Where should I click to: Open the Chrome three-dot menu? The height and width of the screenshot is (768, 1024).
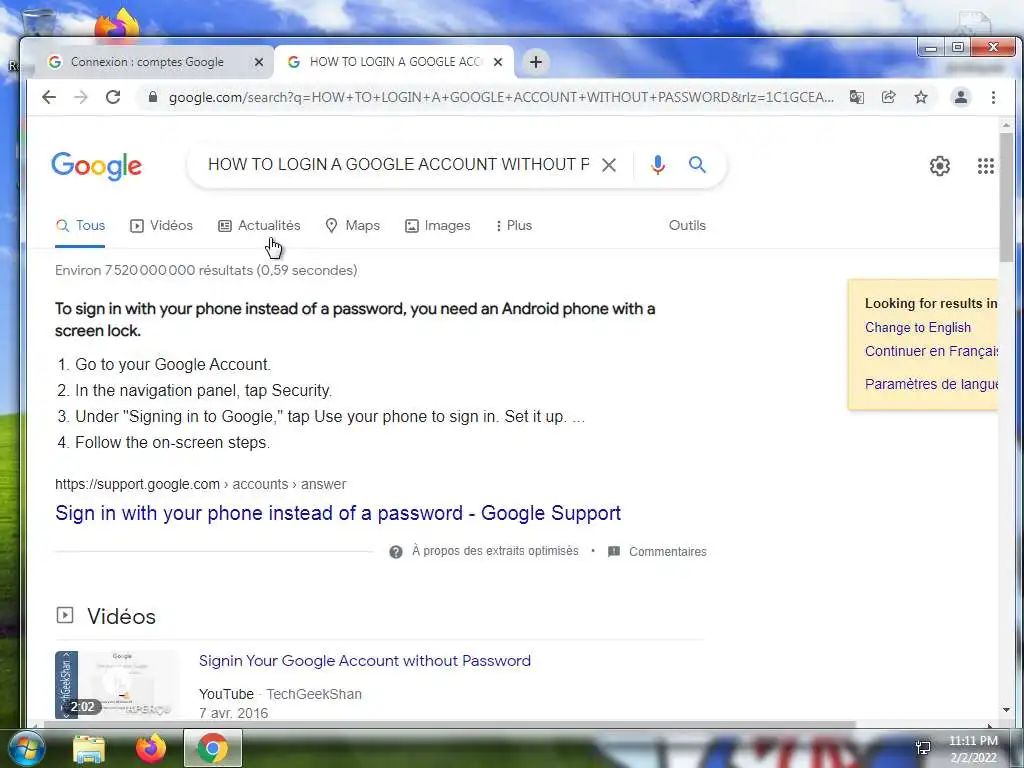[x=993, y=97]
